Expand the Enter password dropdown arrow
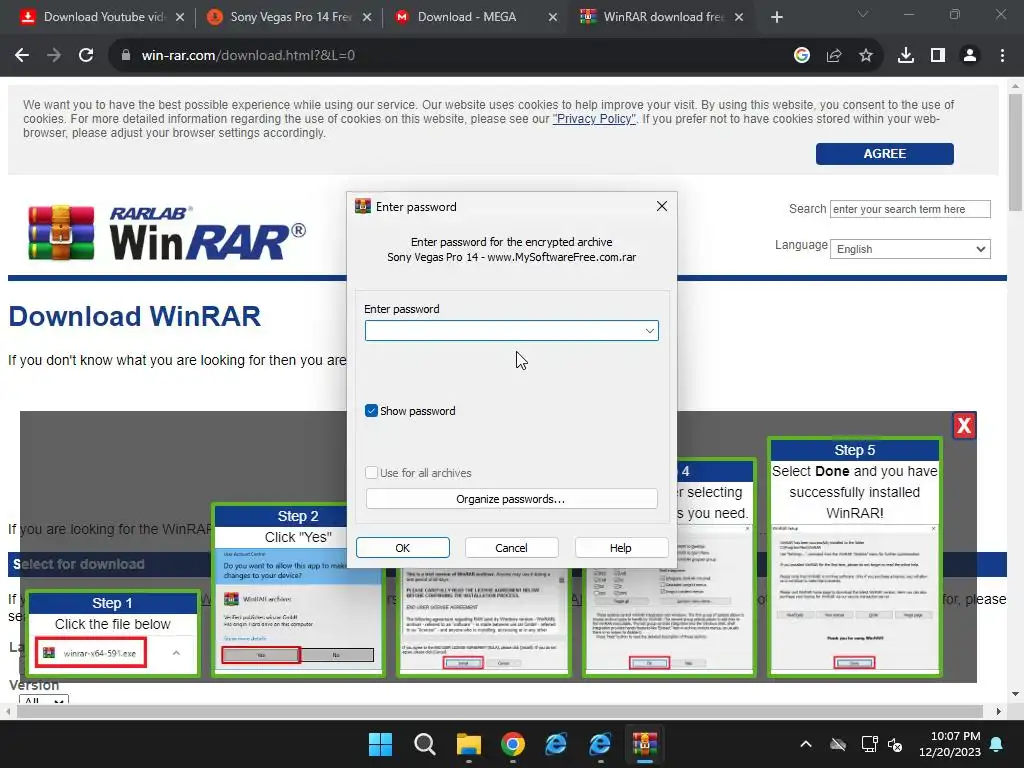 click(649, 330)
